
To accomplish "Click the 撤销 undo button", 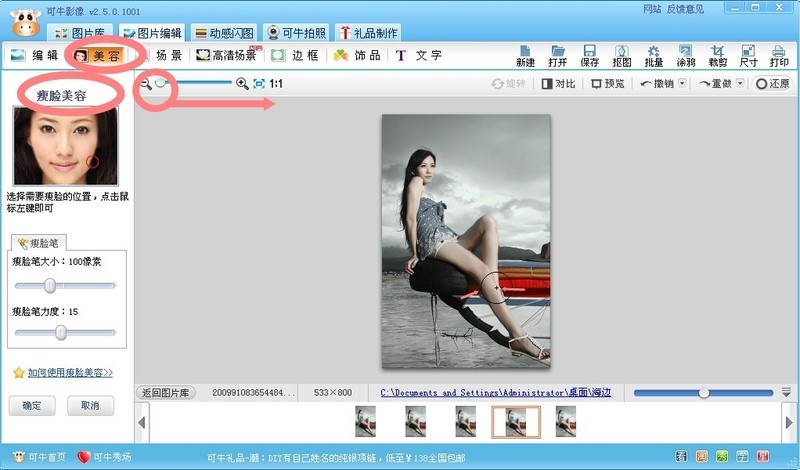I will point(657,84).
